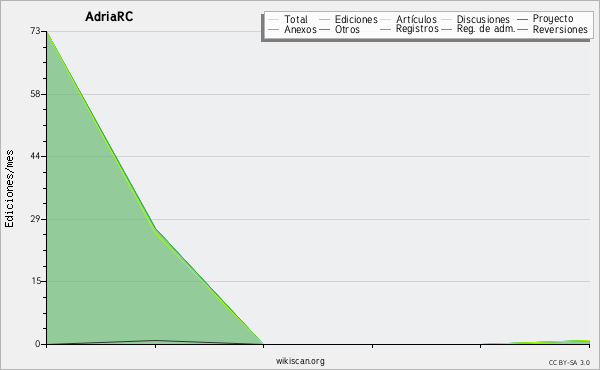Click the Anexos legend label
This screenshot has height=370, width=600.
[x=300, y=29]
